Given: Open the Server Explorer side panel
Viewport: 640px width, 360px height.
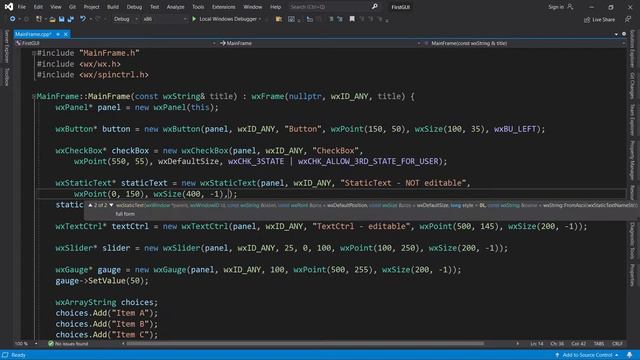Looking at the screenshot, I should click(x=7, y=46).
